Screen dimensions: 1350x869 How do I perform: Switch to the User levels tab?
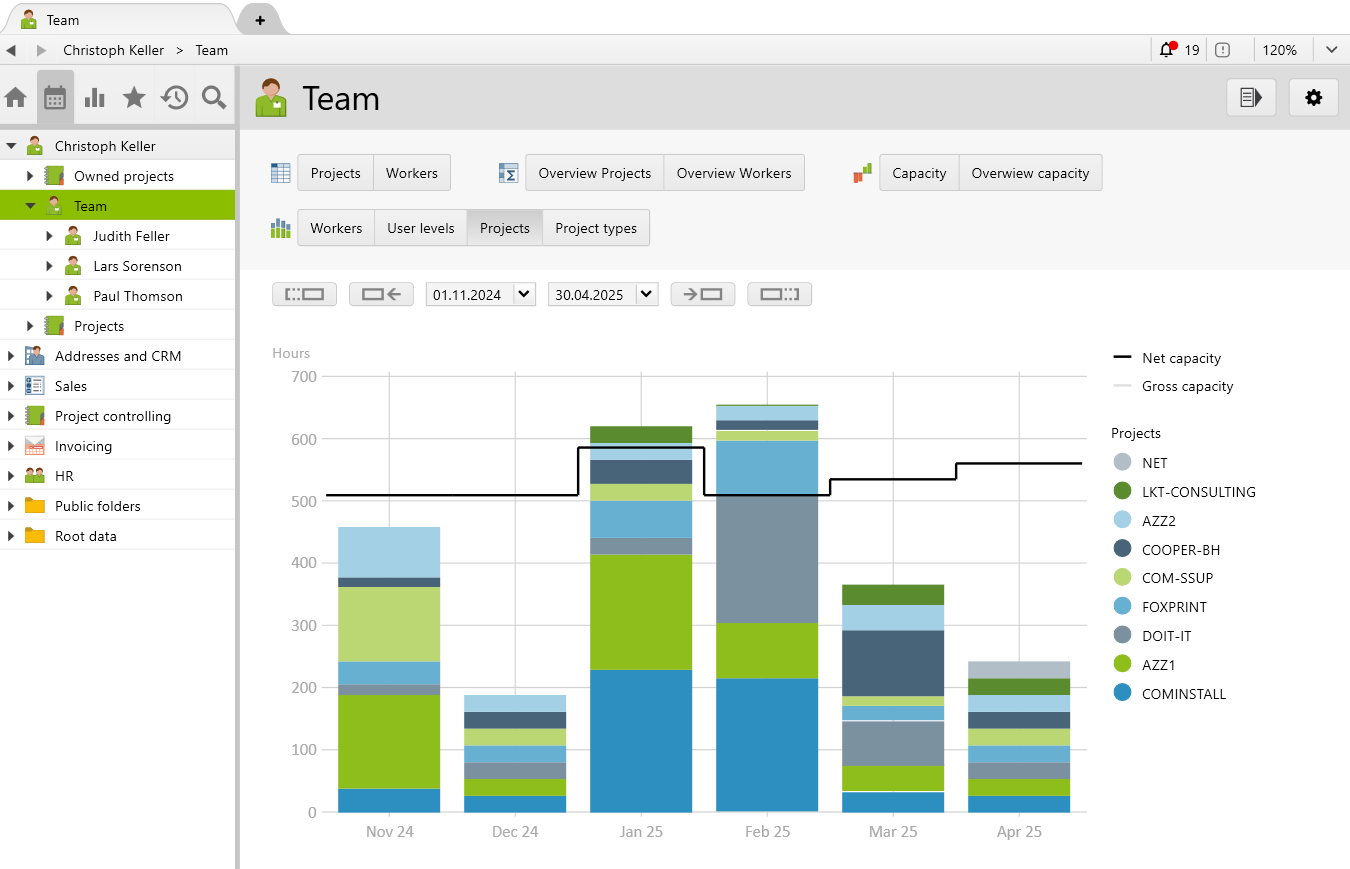420,227
